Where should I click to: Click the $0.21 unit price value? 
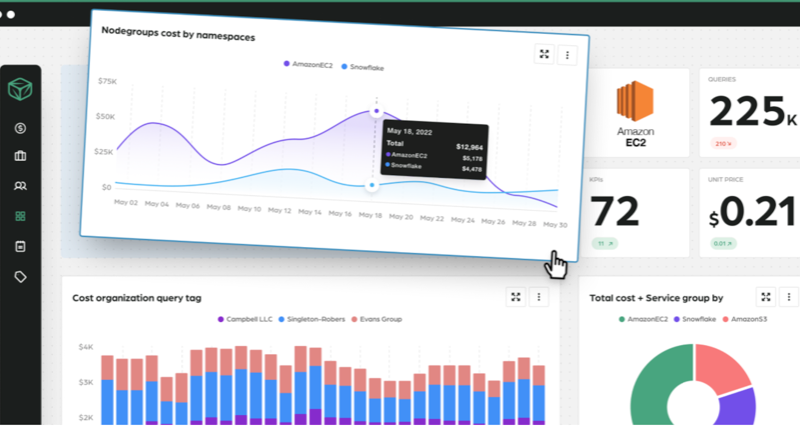[x=752, y=212]
